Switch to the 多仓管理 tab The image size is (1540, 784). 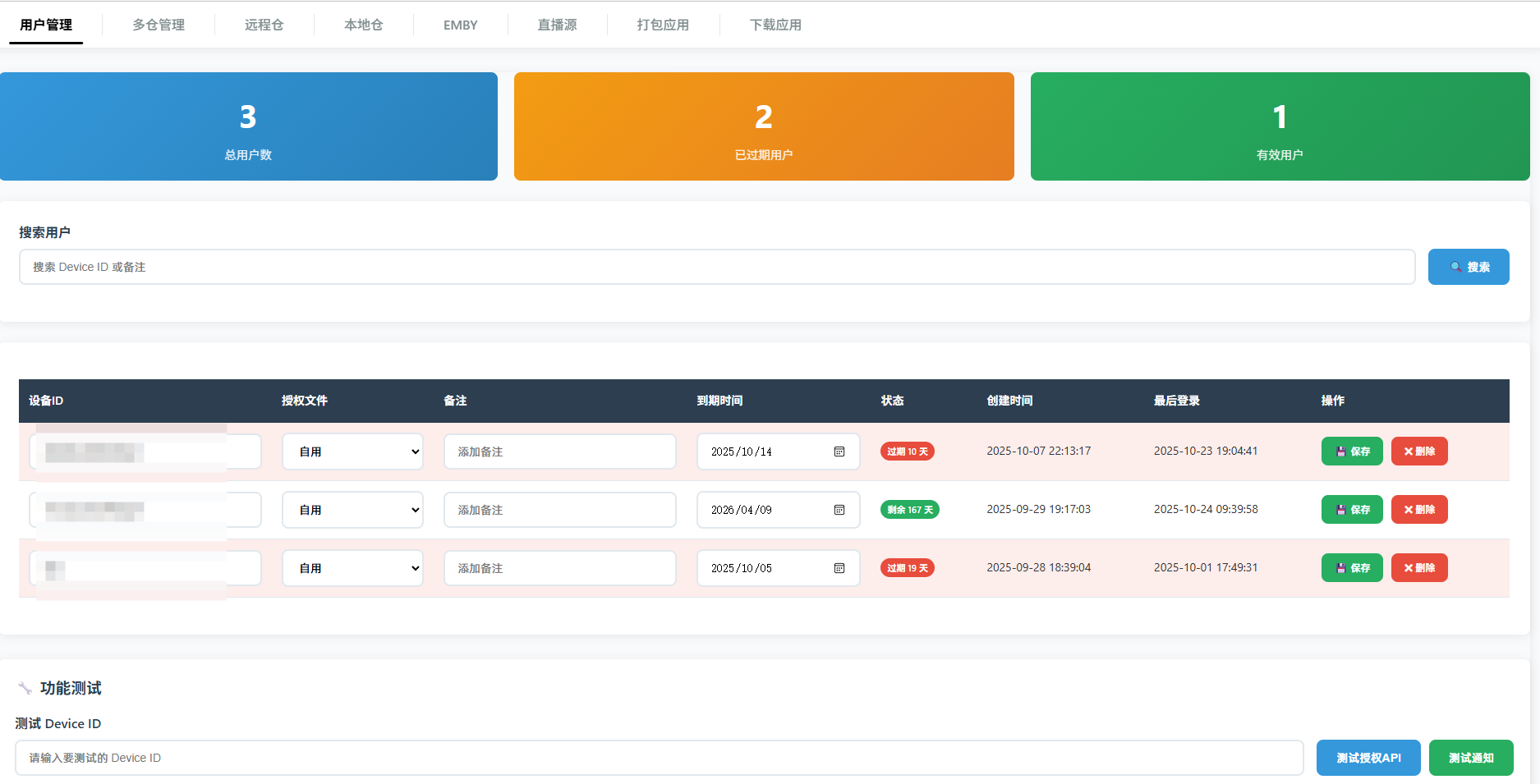[159, 25]
